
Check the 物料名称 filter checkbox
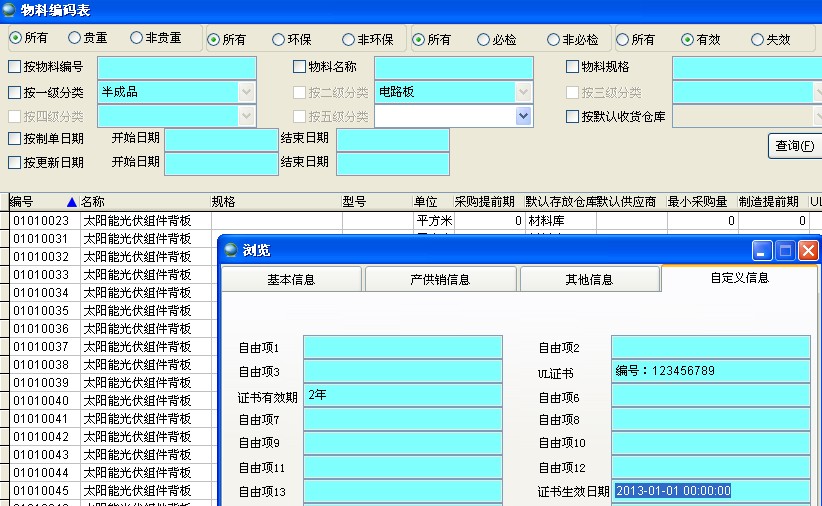299,67
